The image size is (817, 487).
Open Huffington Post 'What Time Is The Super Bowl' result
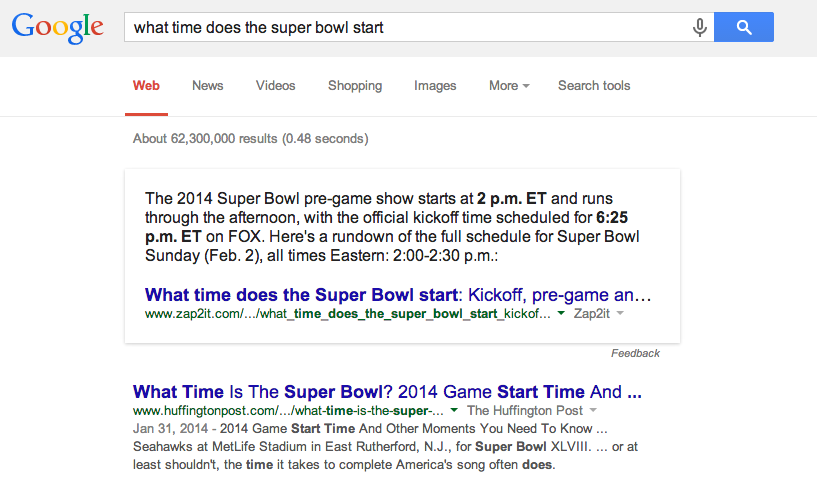pyautogui.click(x=387, y=392)
